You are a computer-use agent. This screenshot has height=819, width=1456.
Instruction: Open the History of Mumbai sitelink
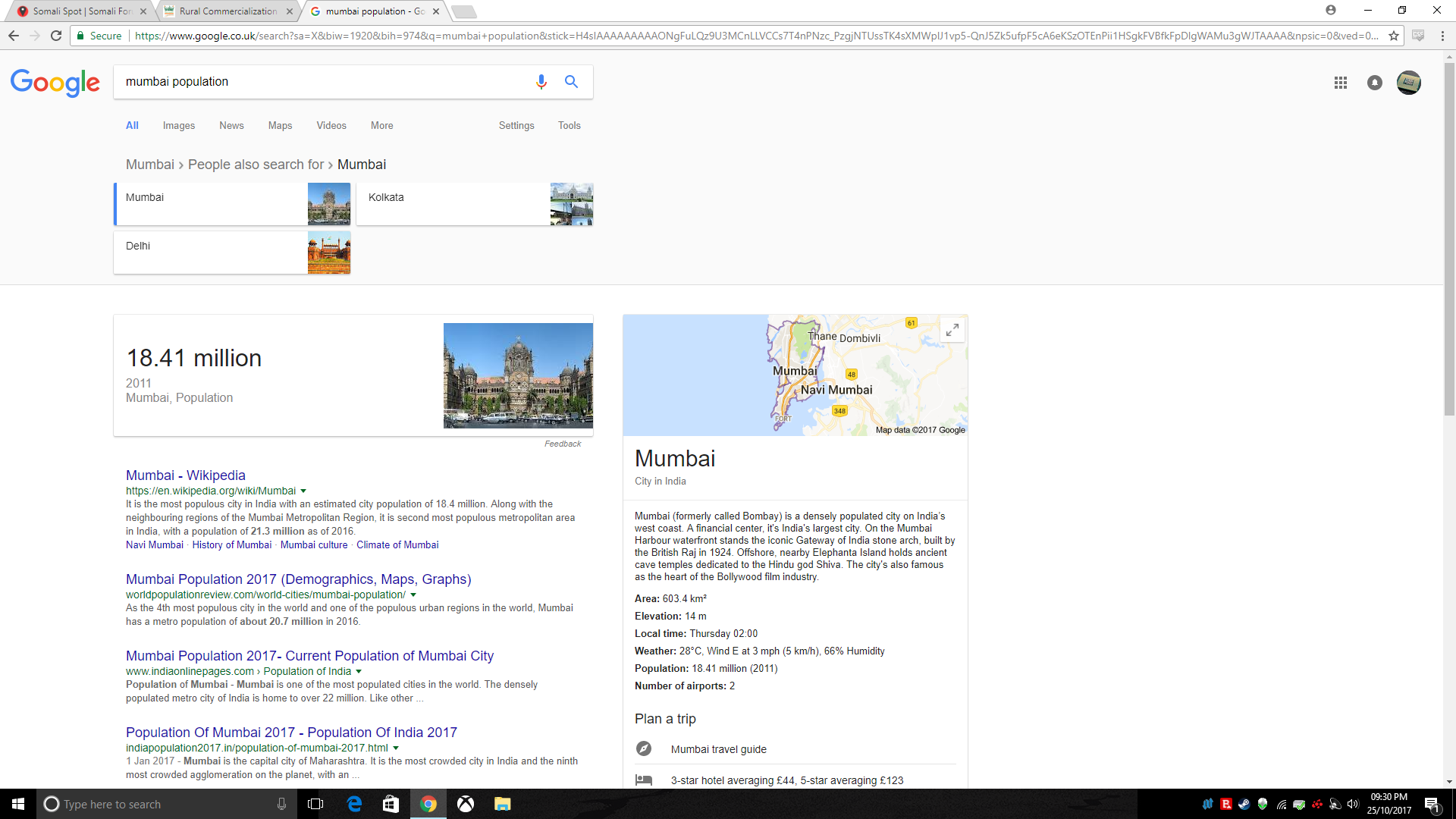click(231, 545)
